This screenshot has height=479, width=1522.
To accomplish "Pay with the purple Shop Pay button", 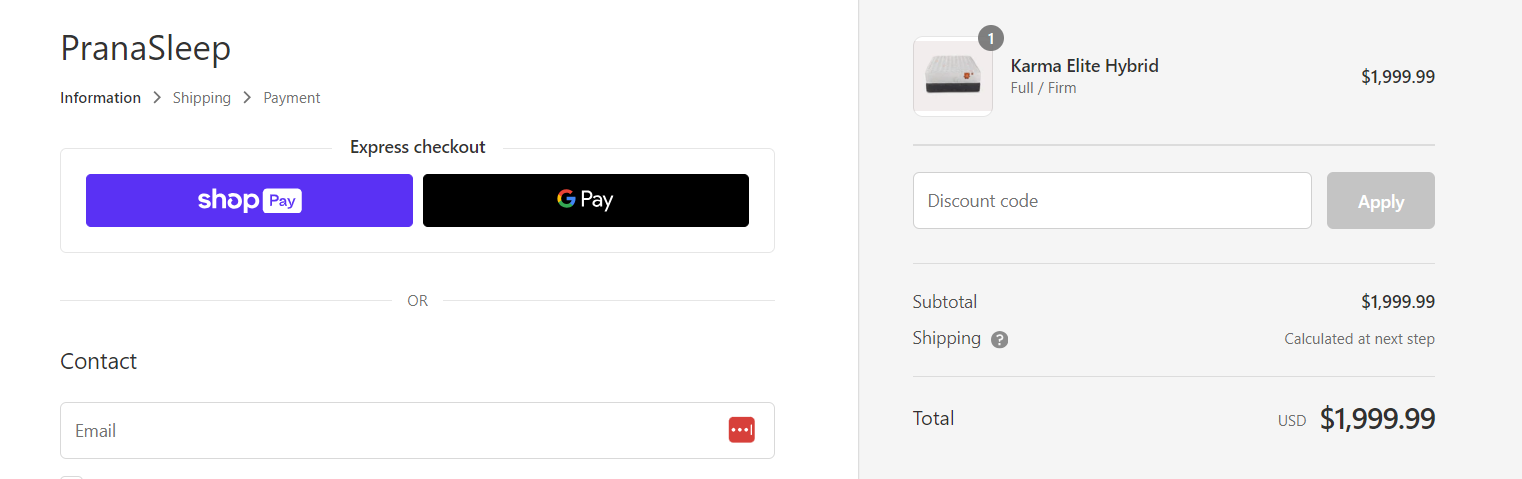I will 249,200.
